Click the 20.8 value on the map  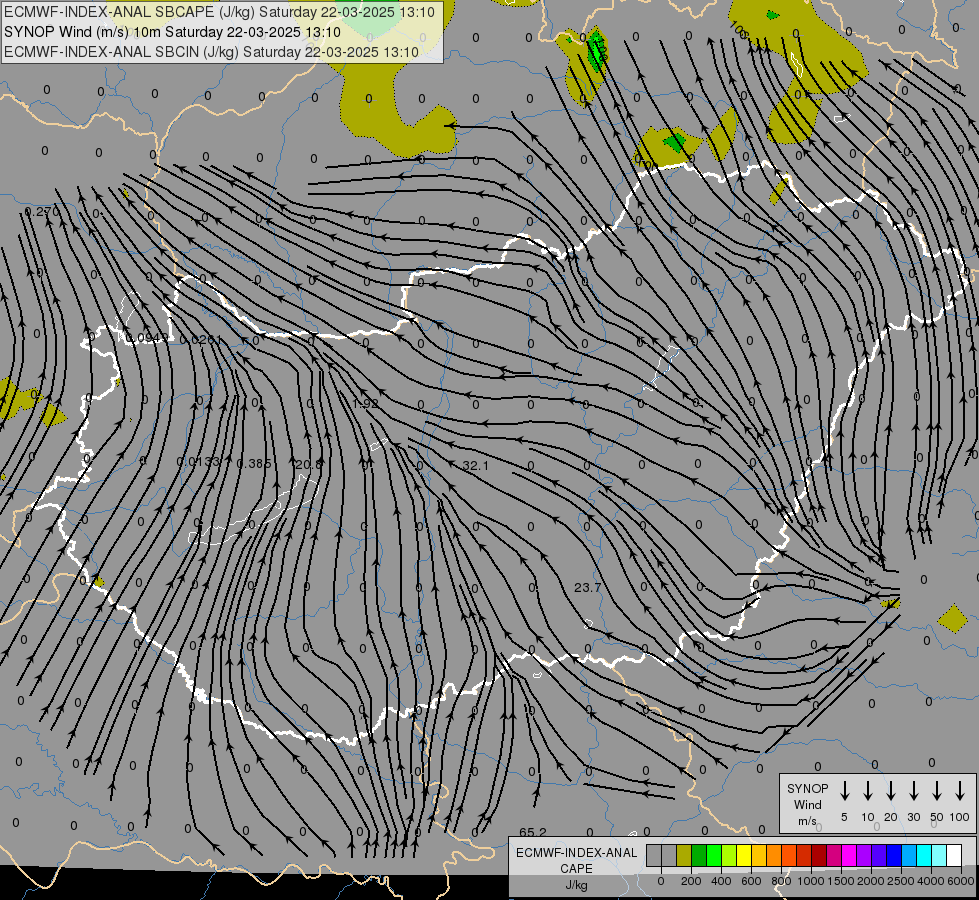click(309, 464)
